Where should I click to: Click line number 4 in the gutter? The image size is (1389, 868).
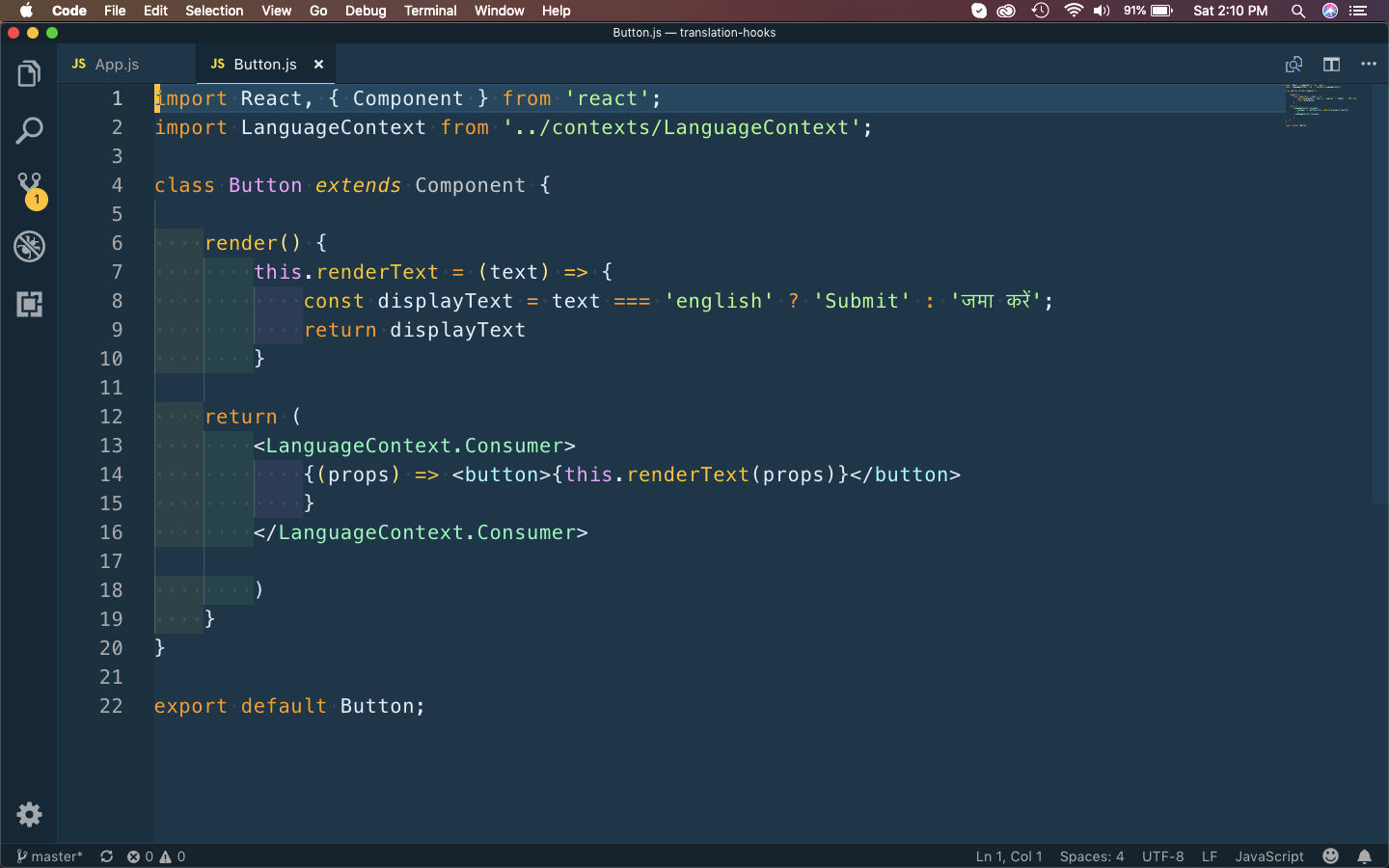point(117,185)
